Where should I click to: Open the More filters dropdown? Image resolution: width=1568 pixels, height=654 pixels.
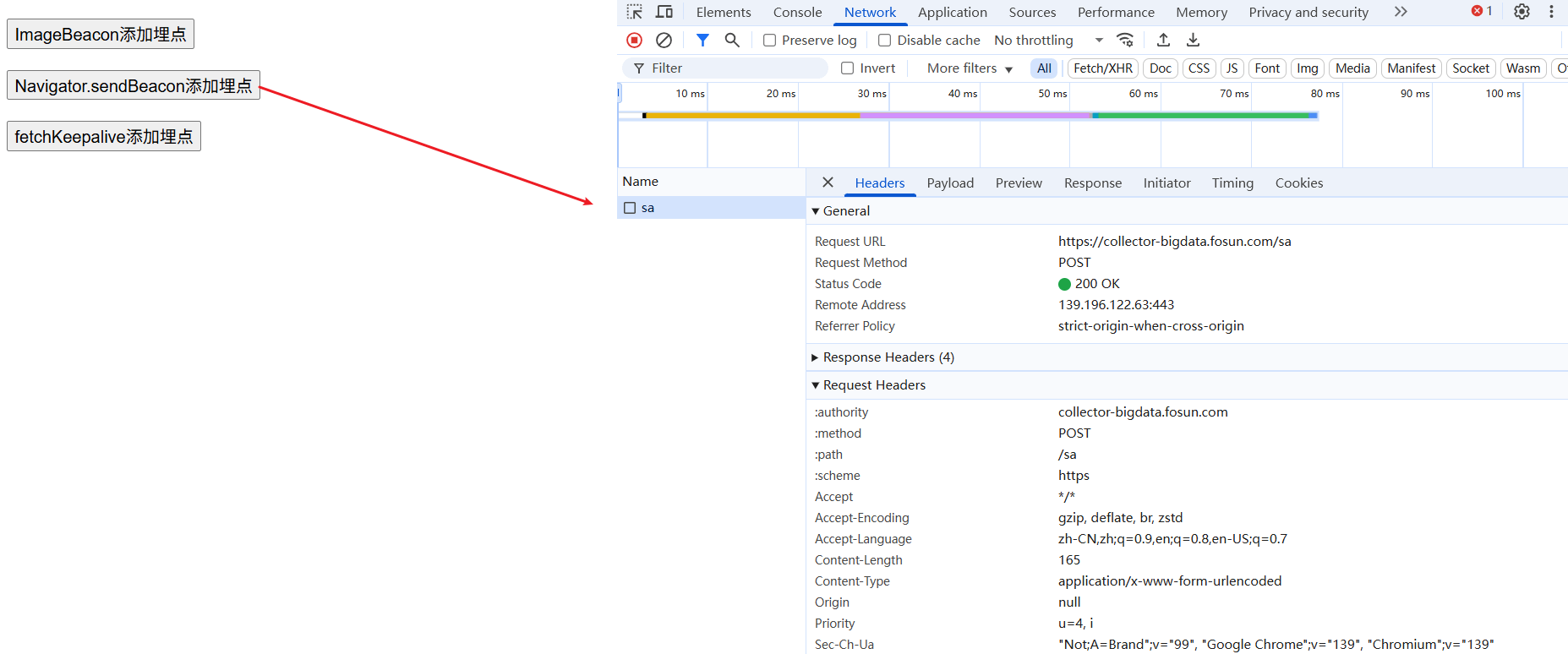coord(970,68)
